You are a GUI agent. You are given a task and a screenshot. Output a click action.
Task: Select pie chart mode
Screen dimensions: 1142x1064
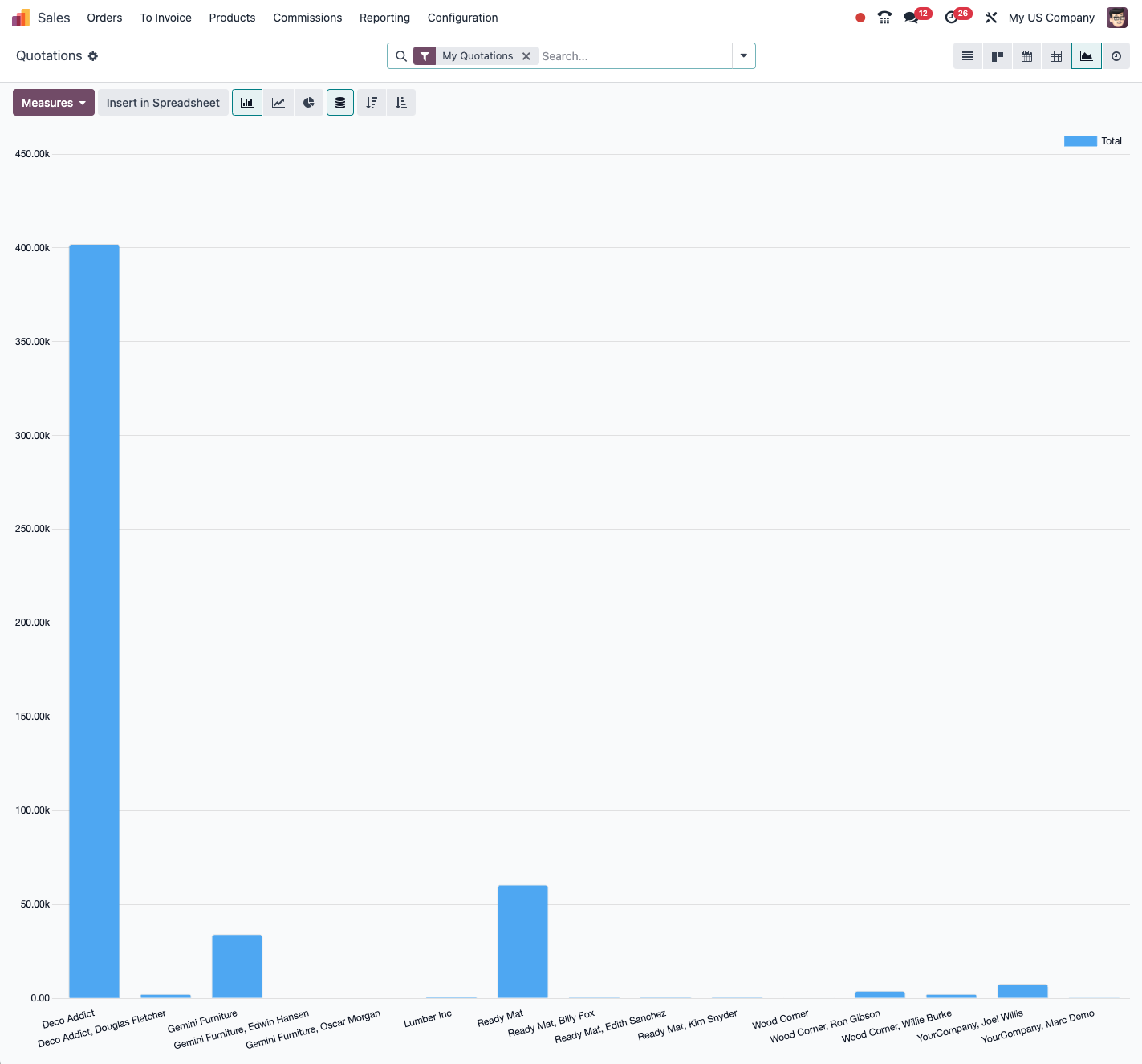309,103
